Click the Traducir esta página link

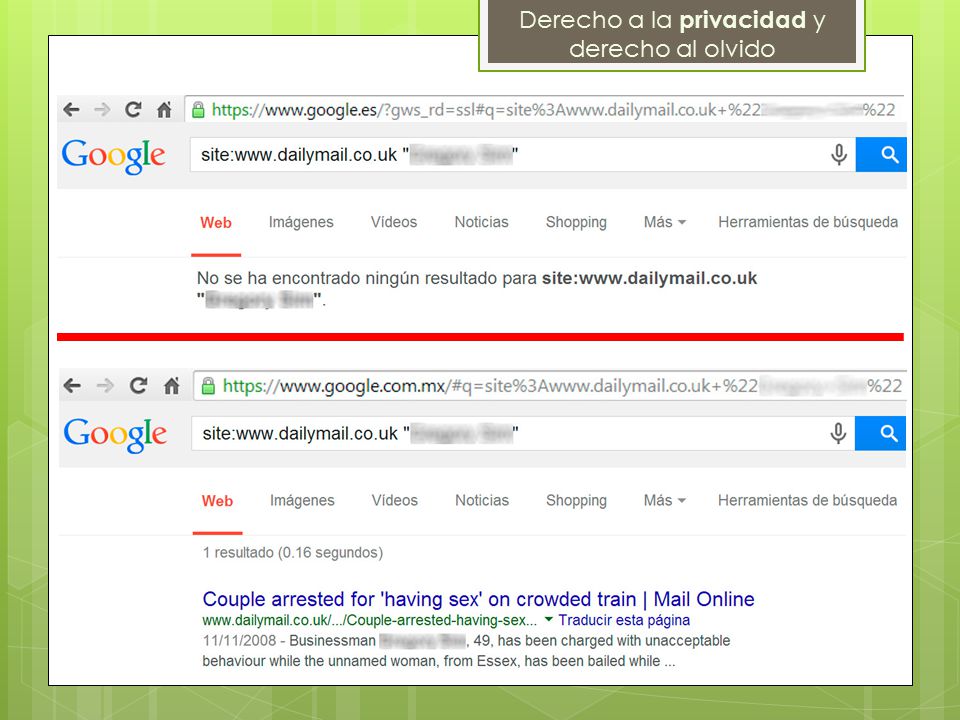pyautogui.click(x=624, y=620)
